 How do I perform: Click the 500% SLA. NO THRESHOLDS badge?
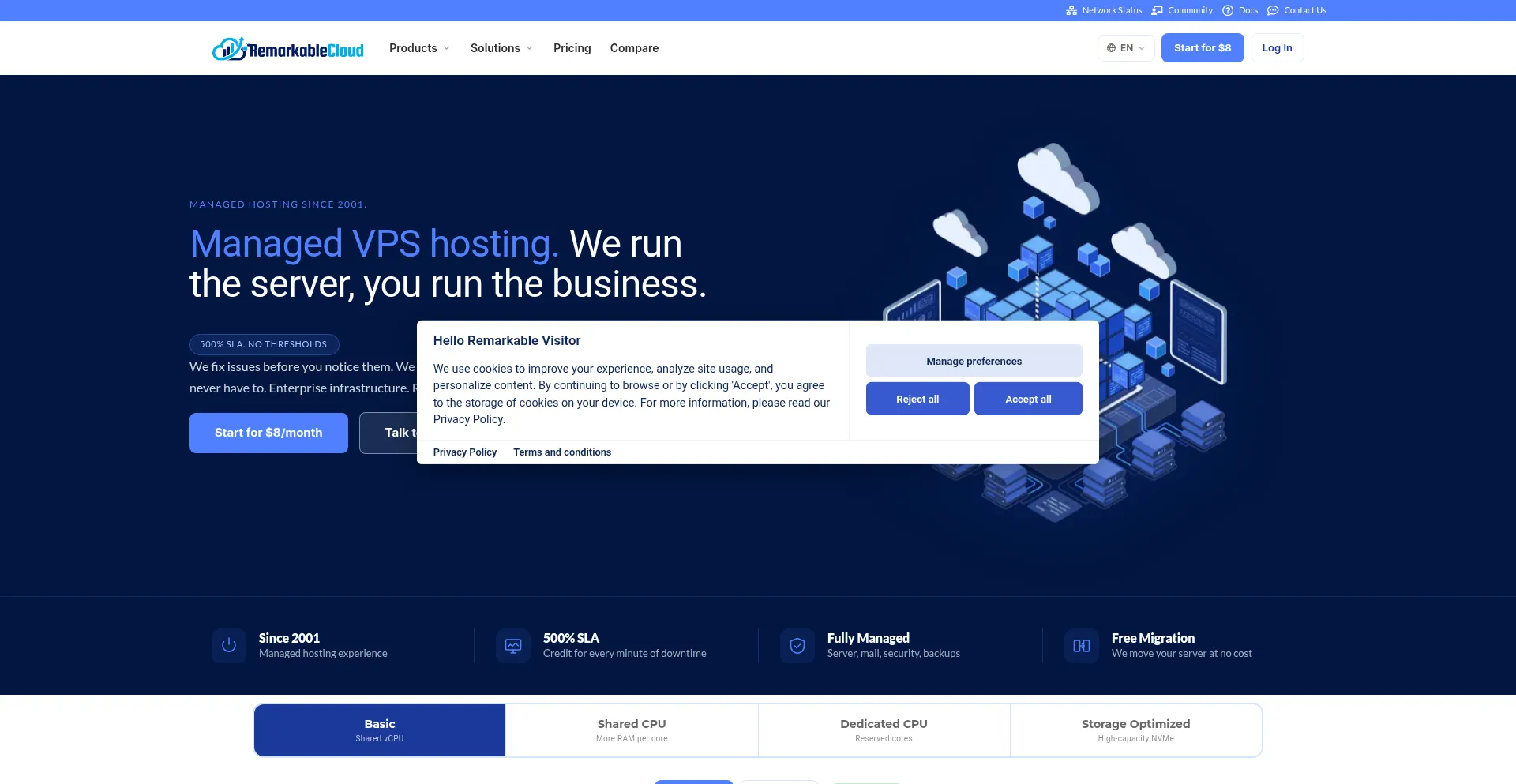[x=265, y=344]
